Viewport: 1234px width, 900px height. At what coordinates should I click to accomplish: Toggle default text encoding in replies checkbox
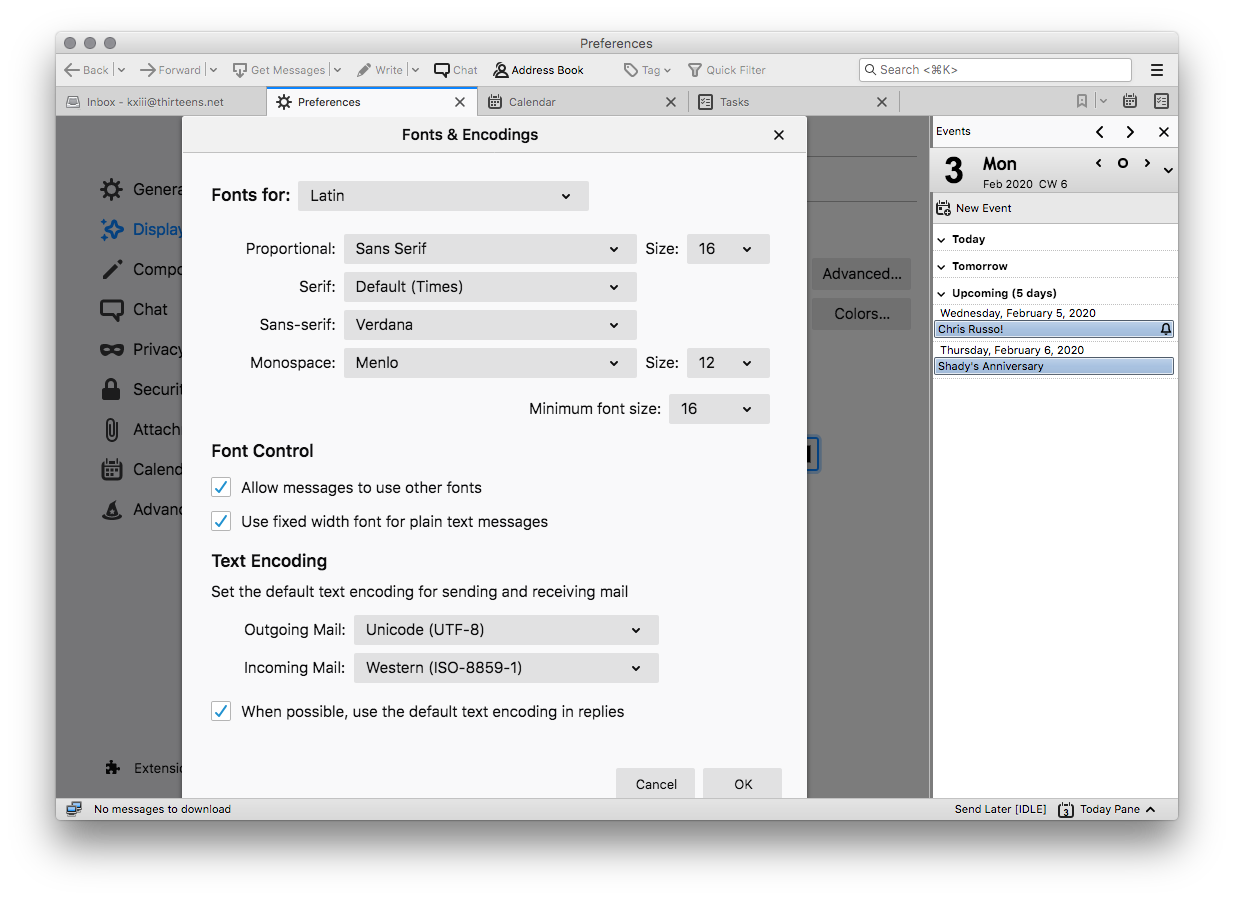point(221,711)
